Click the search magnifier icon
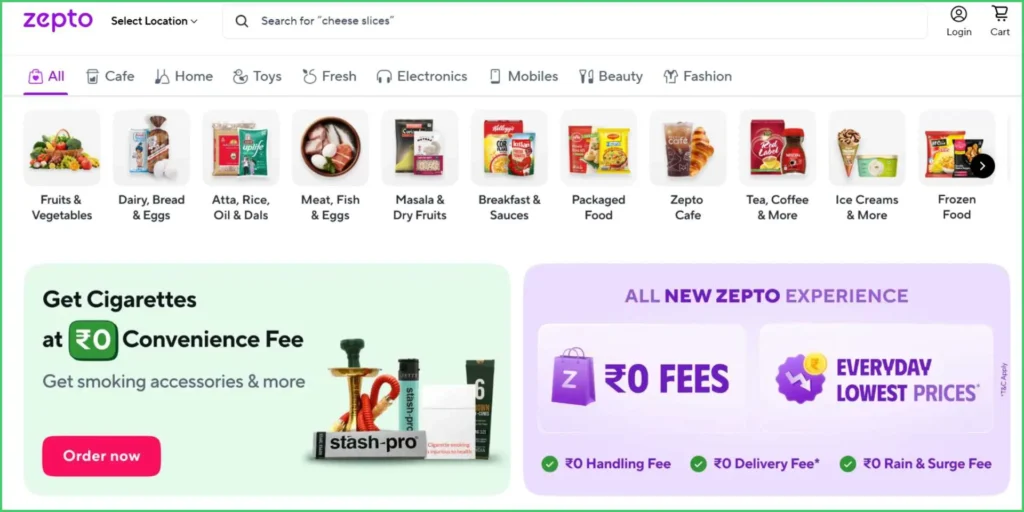This screenshot has width=1024, height=512. point(242,21)
